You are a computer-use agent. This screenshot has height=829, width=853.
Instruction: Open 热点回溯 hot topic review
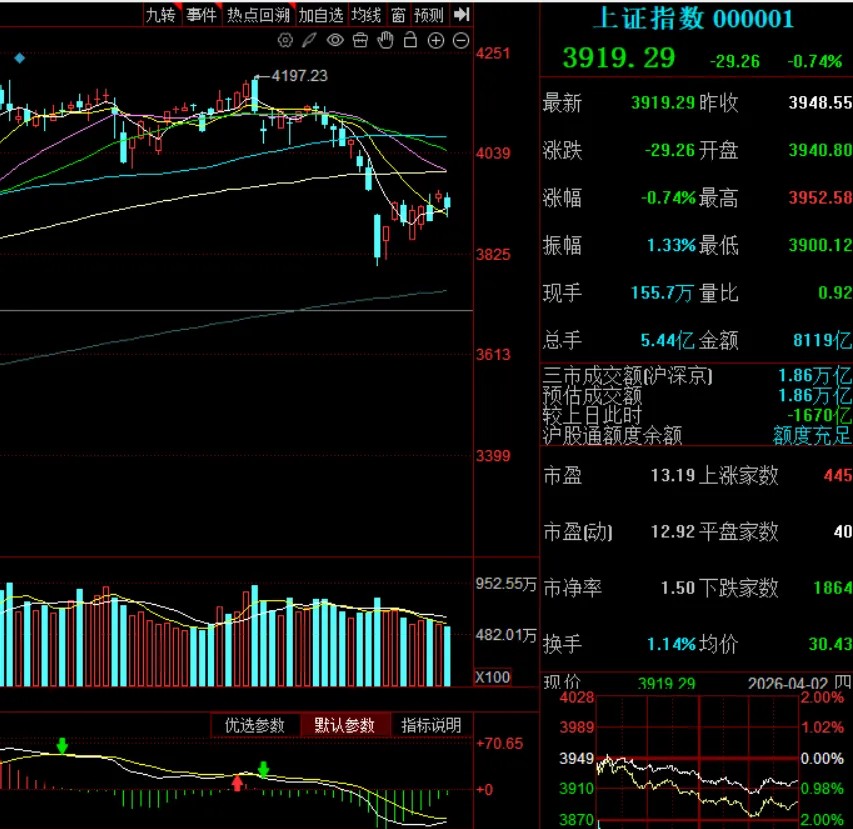click(258, 15)
